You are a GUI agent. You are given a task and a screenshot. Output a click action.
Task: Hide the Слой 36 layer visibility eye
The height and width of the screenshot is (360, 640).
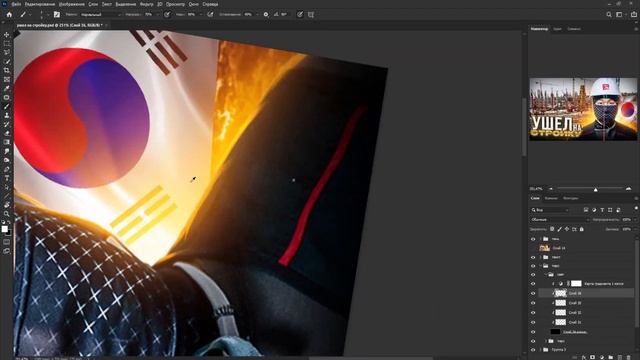[x=533, y=293]
